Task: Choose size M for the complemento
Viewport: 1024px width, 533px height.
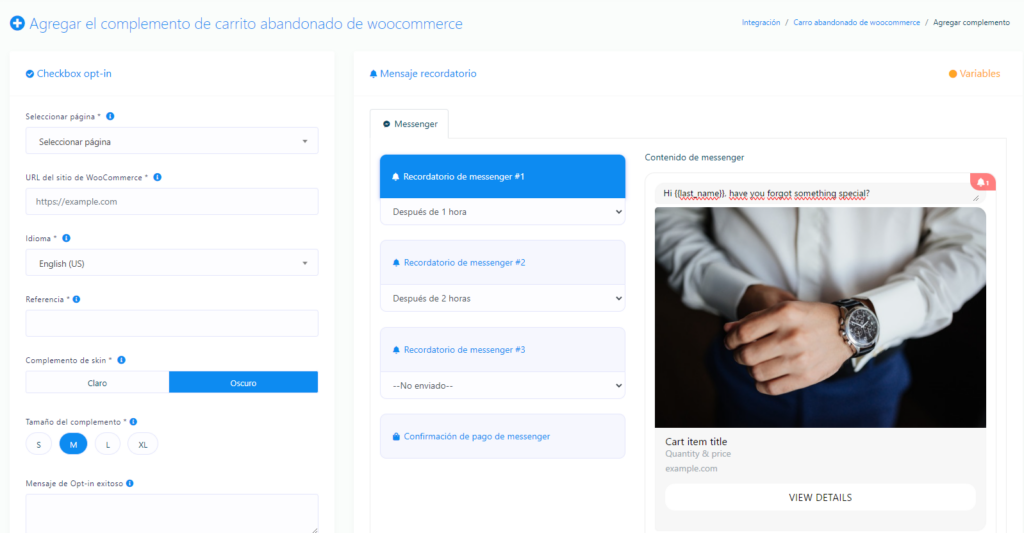Action: click(x=73, y=444)
